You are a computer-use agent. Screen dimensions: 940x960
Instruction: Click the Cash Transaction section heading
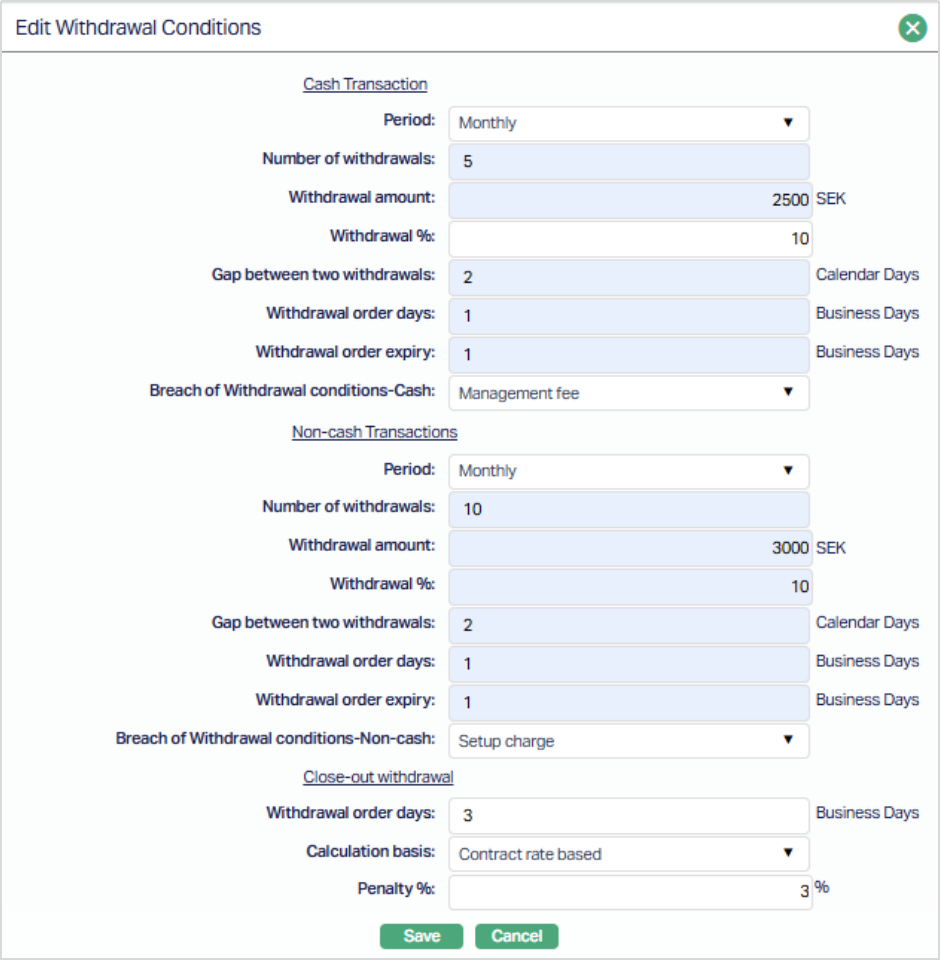[365, 85]
